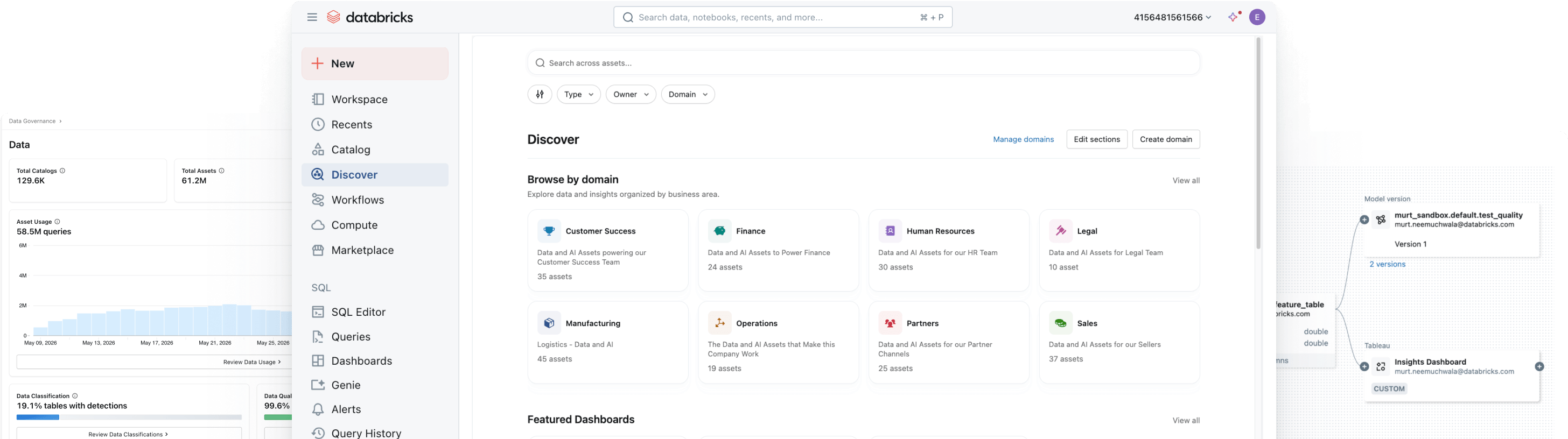Open the user avatar E menu

pyautogui.click(x=1257, y=17)
